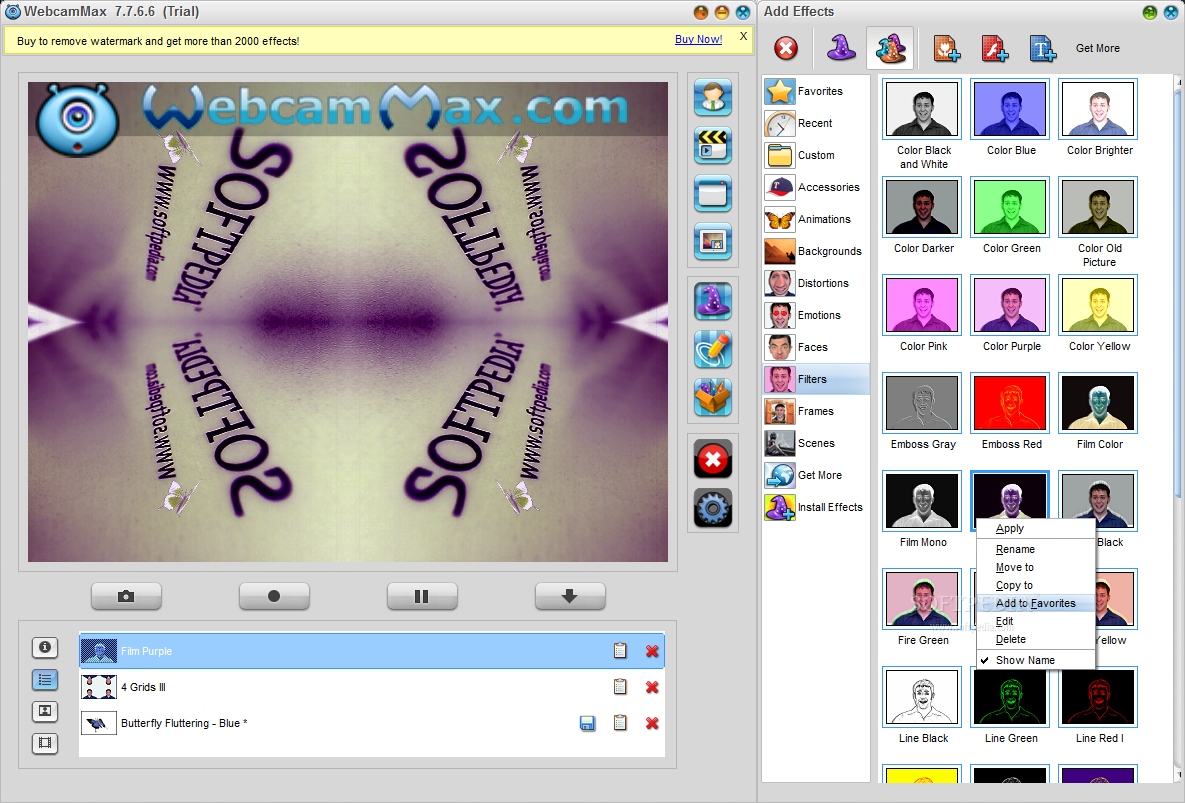Choose Add to Favorites menu entry
Image resolution: width=1185 pixels, height=803 pixels.
point(1035,603)
